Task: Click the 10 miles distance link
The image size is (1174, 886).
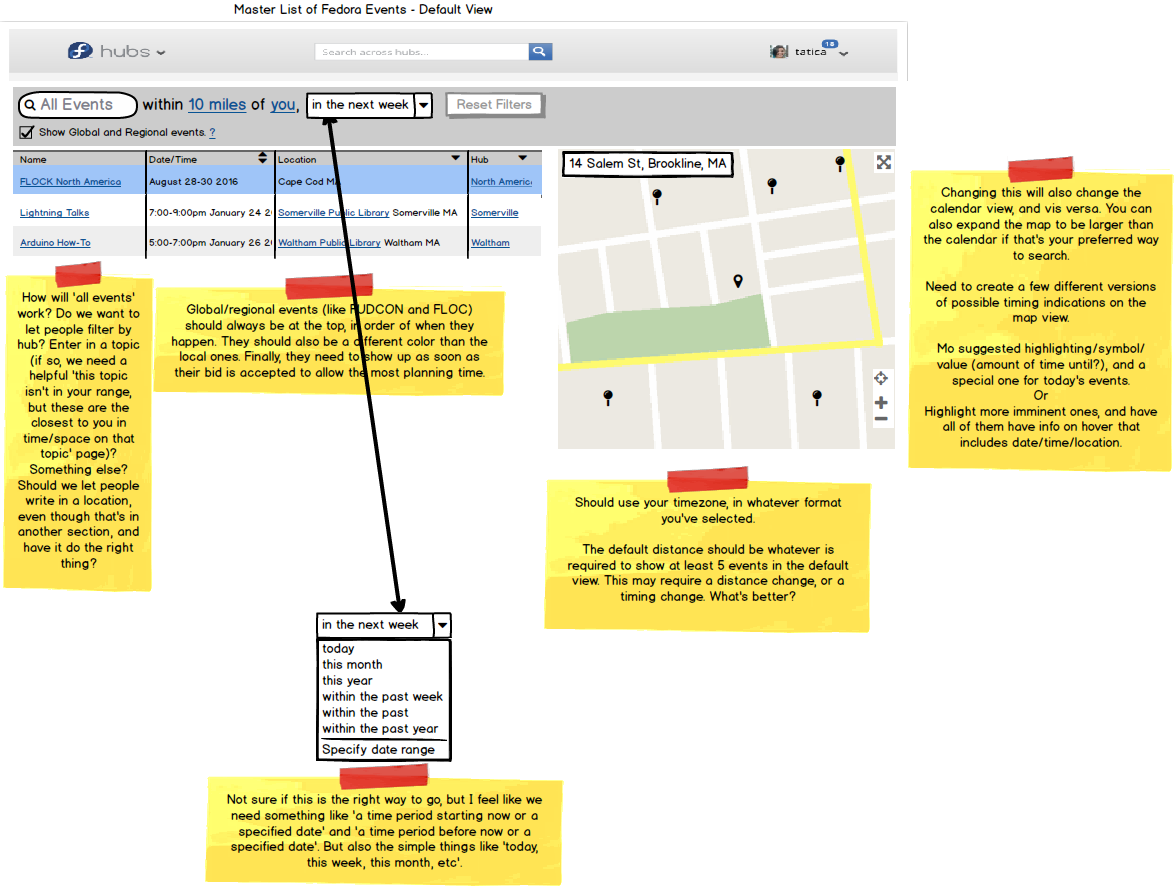Action: pos(217,105)
